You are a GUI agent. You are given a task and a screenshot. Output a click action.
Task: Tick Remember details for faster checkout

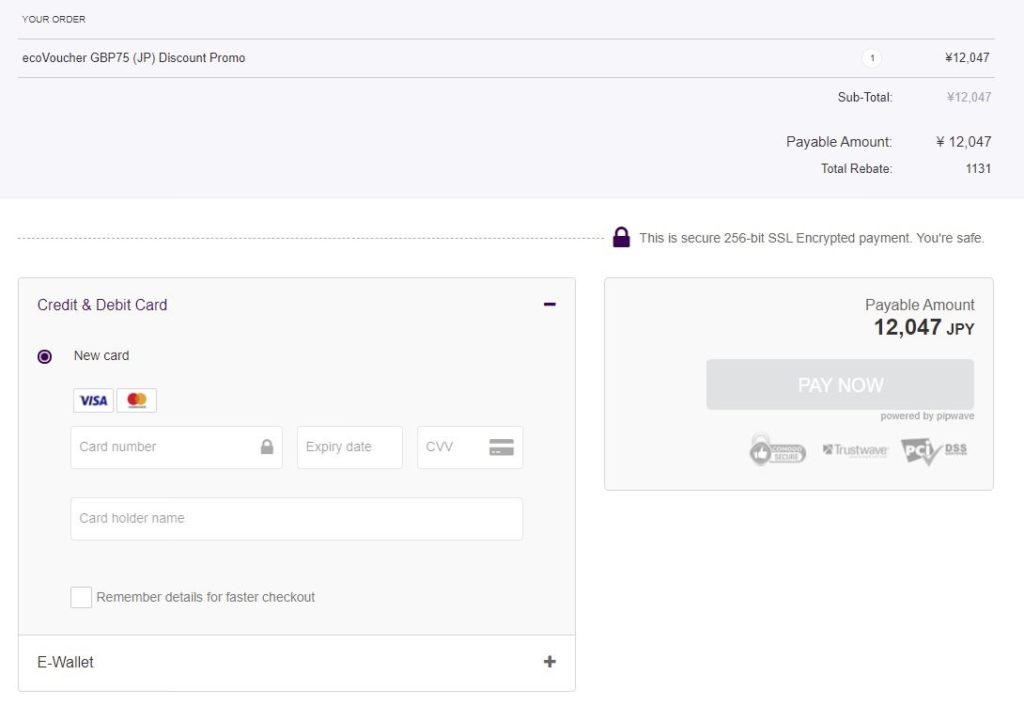click(81, 597)
